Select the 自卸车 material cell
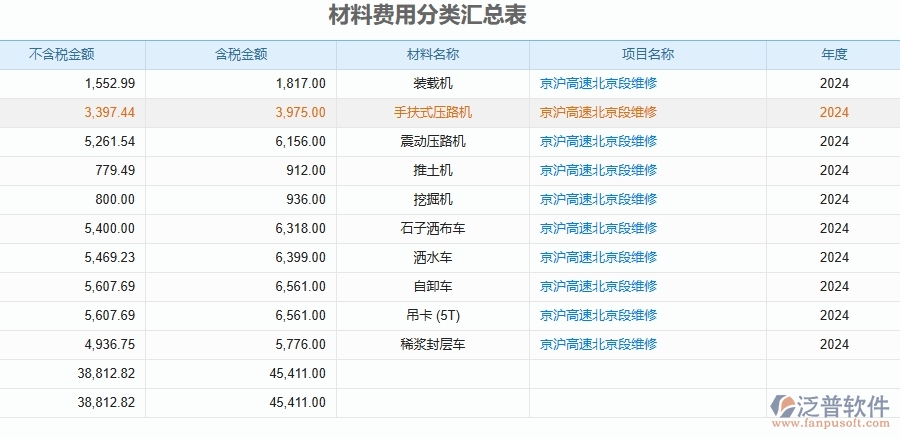The image size is (900, 439). click(432, 287)
